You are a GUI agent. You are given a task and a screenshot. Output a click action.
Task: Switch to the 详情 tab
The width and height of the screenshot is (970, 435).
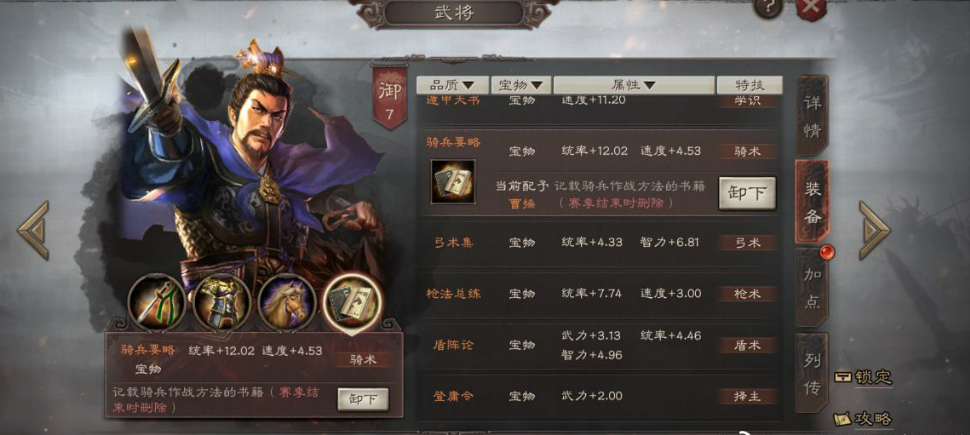(812, 116)
